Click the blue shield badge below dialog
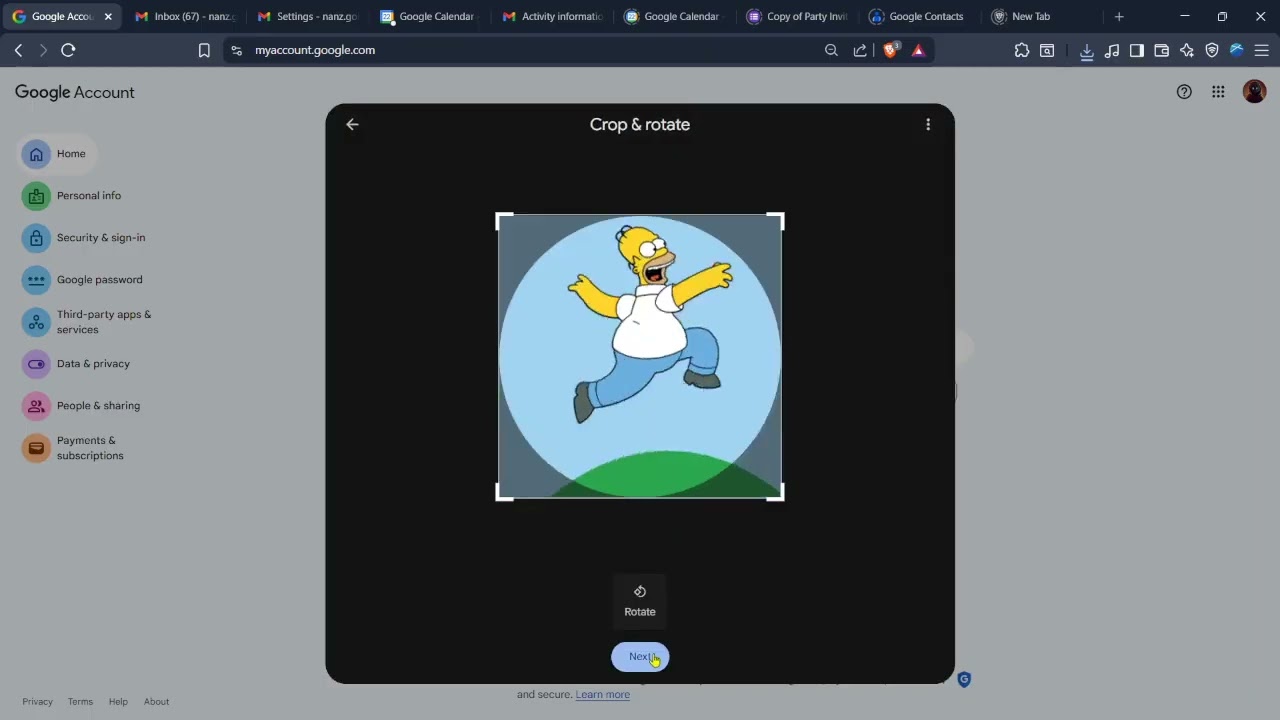1280x720 pixels. [964, 680]
